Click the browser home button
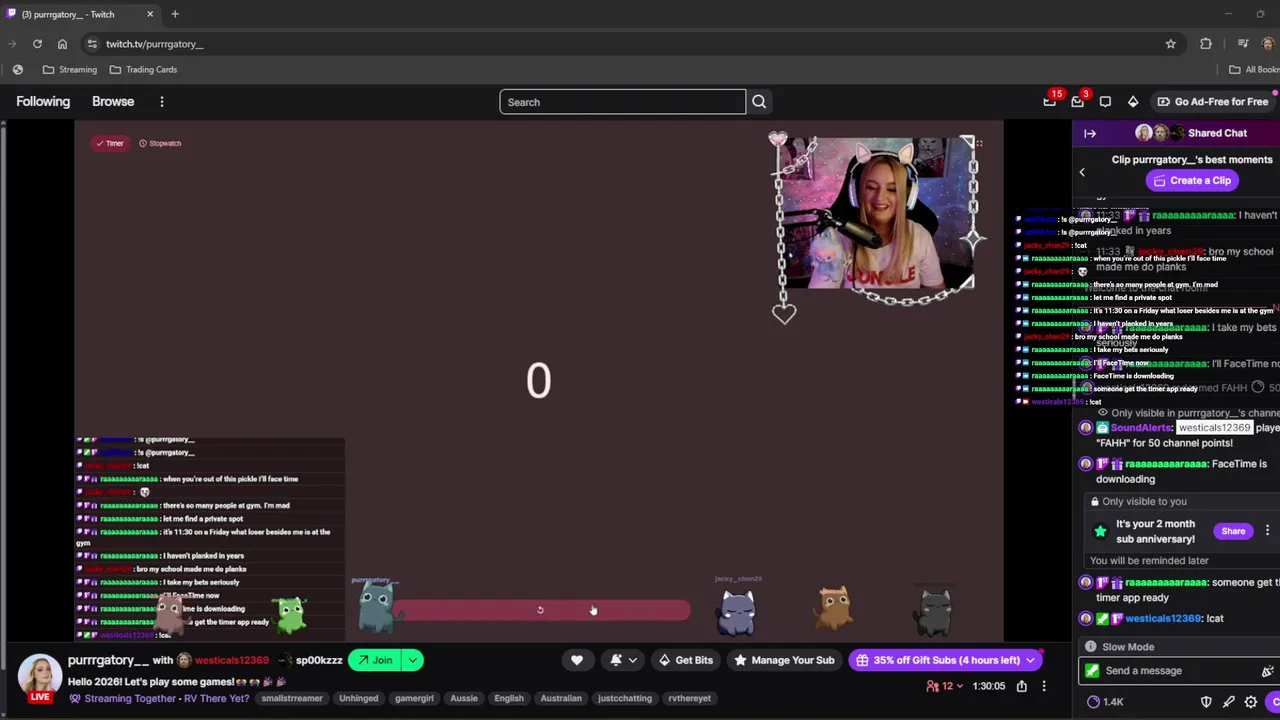Image resolution: width=1280 pixels, height=720 pixels. pyautogui.click(x=62, y=44)
